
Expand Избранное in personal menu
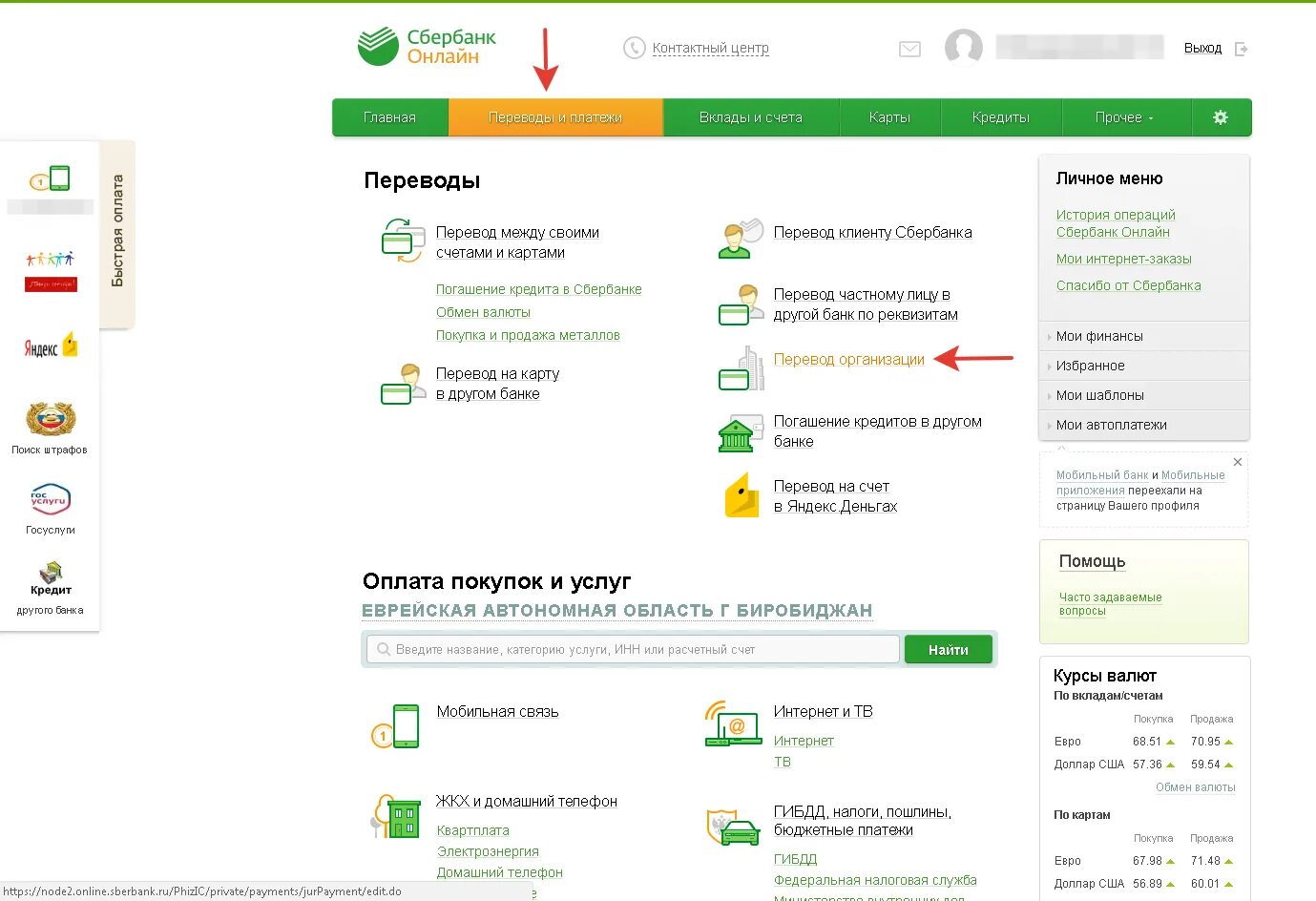point(1143,366)
